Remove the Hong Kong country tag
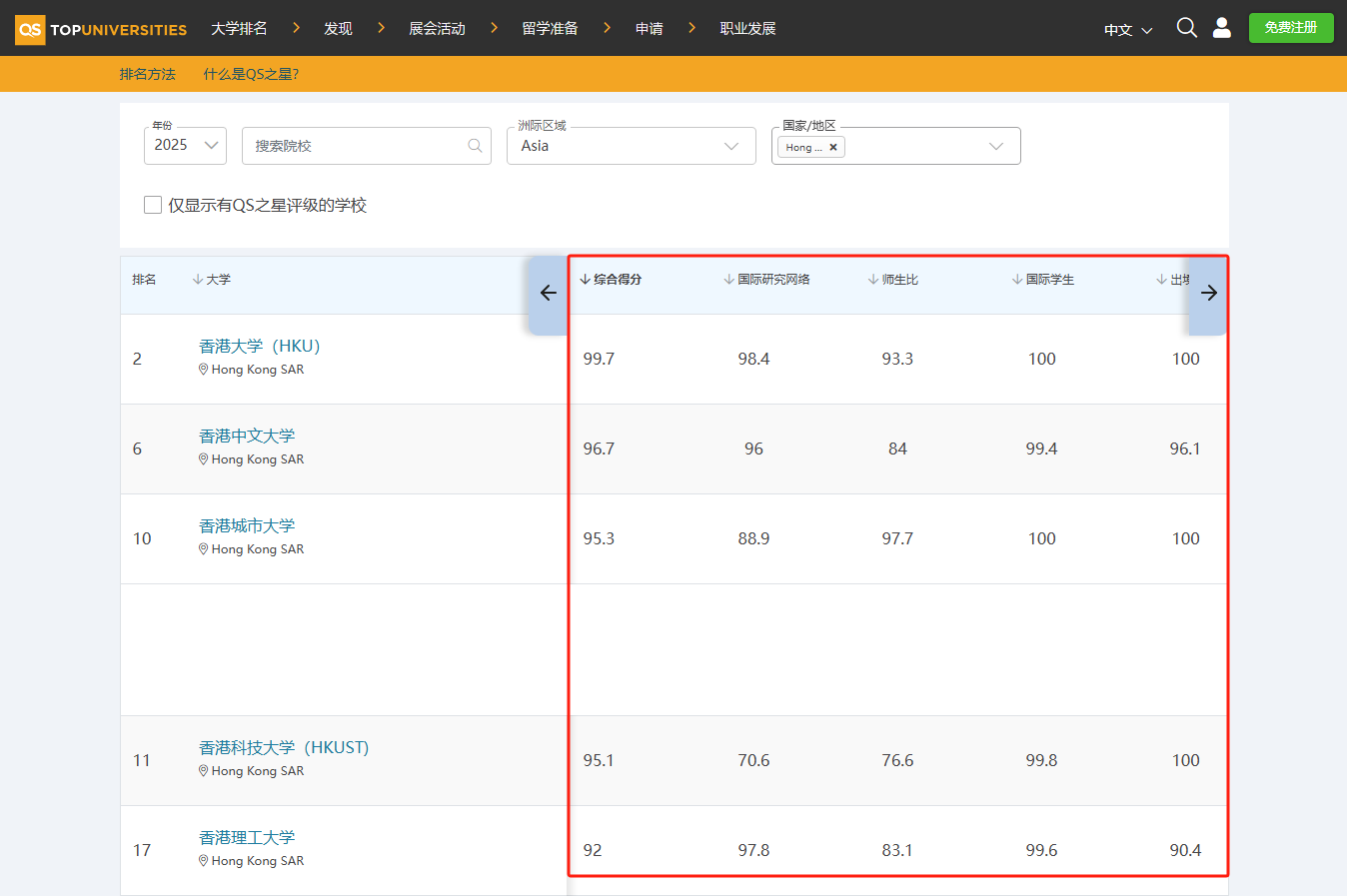The image size is (1347, 896). click(x=833, y=147)
